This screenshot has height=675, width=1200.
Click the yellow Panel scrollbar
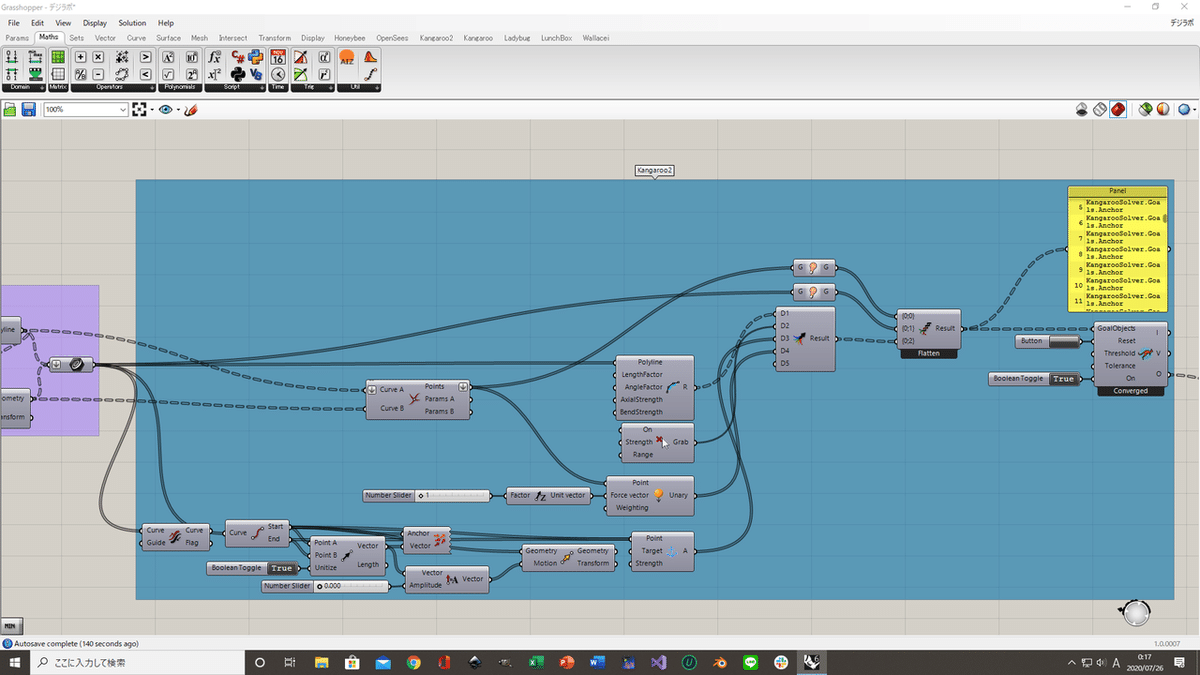pos(1163,218)
